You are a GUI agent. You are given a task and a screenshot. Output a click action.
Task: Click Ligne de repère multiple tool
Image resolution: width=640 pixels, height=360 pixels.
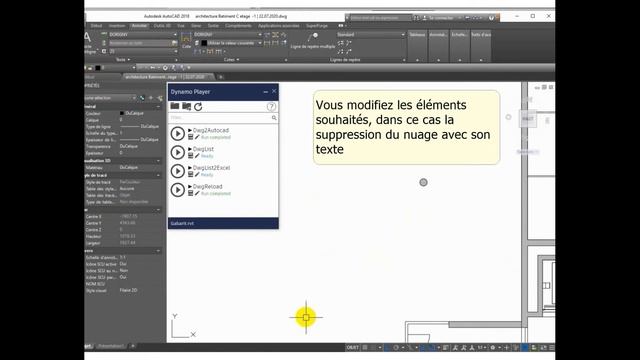[x=313, y=40]
